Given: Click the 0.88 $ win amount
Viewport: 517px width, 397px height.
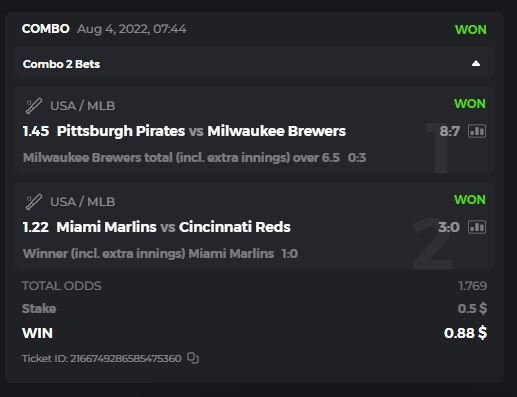Looking at the screenshot, I should pyautogui.click(x=465, y=333).
